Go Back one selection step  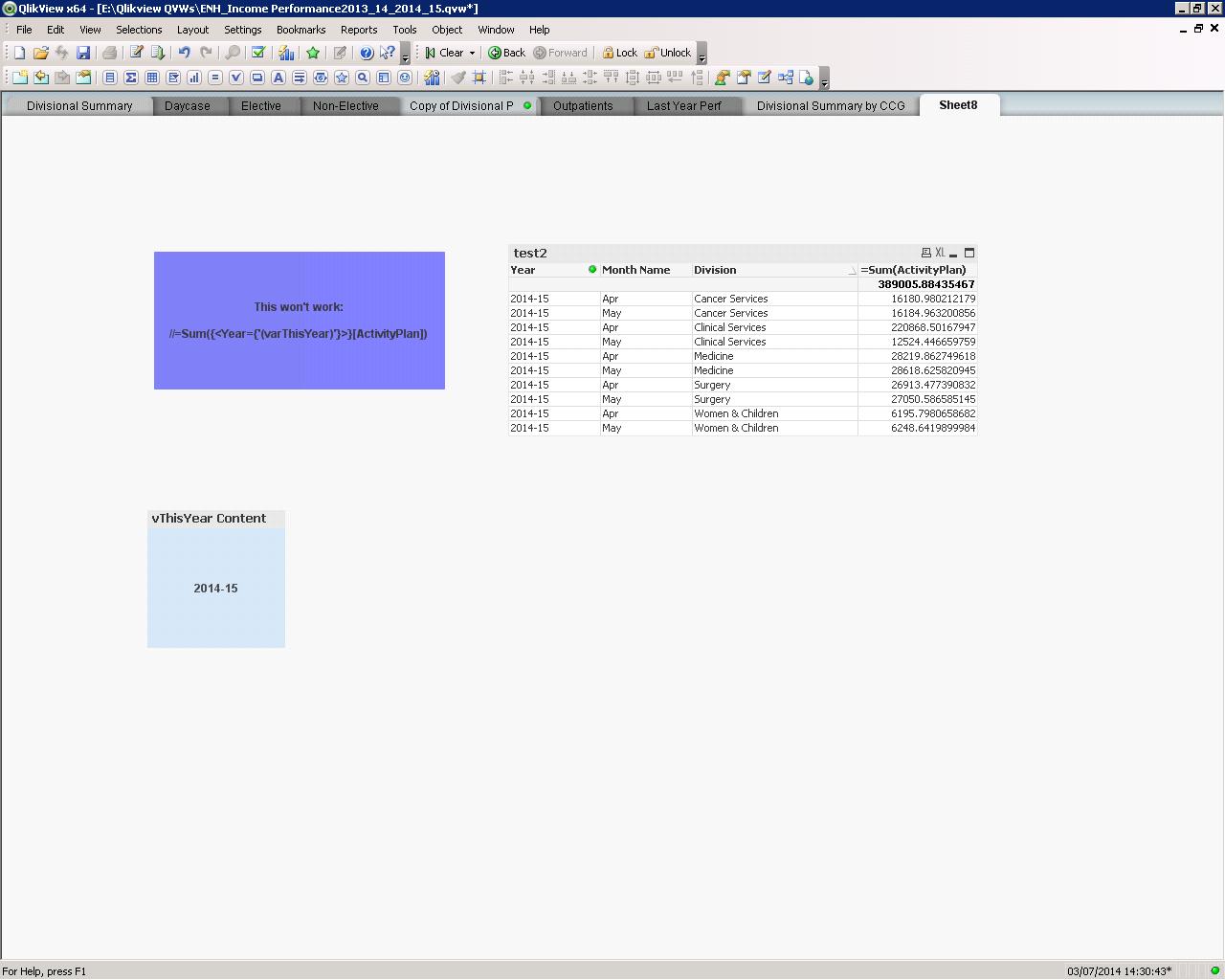506,54
